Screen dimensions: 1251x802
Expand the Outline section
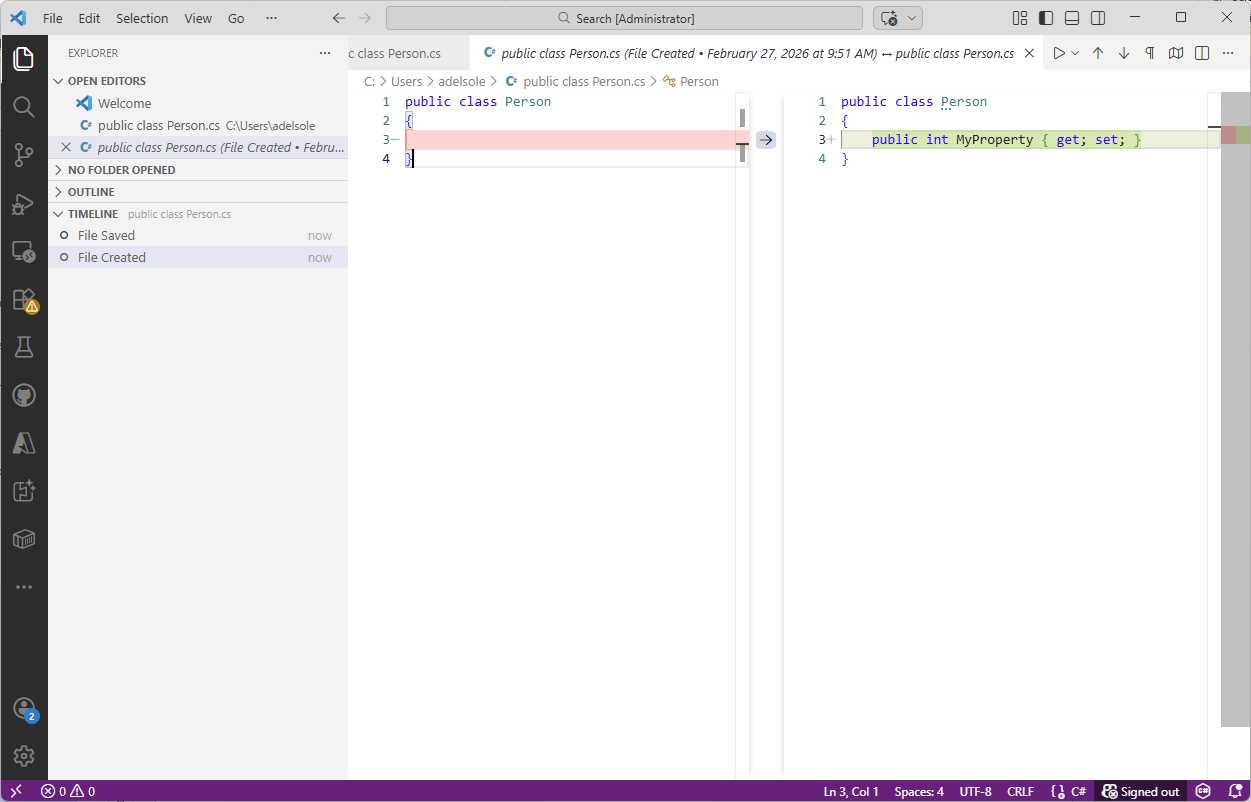pos(198,192)
